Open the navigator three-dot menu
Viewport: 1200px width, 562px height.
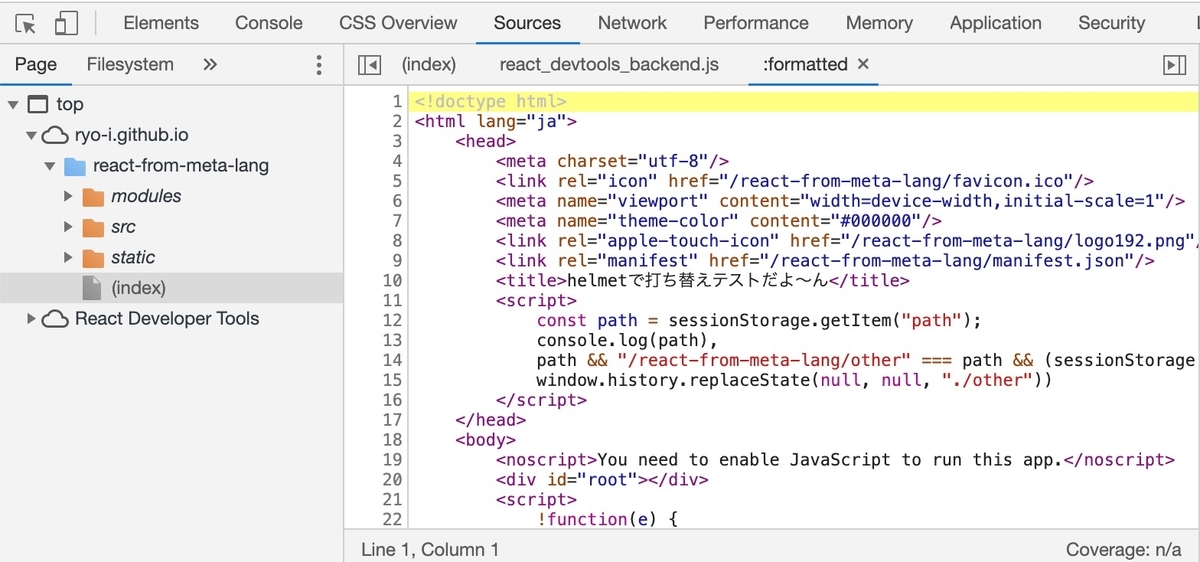319,65
